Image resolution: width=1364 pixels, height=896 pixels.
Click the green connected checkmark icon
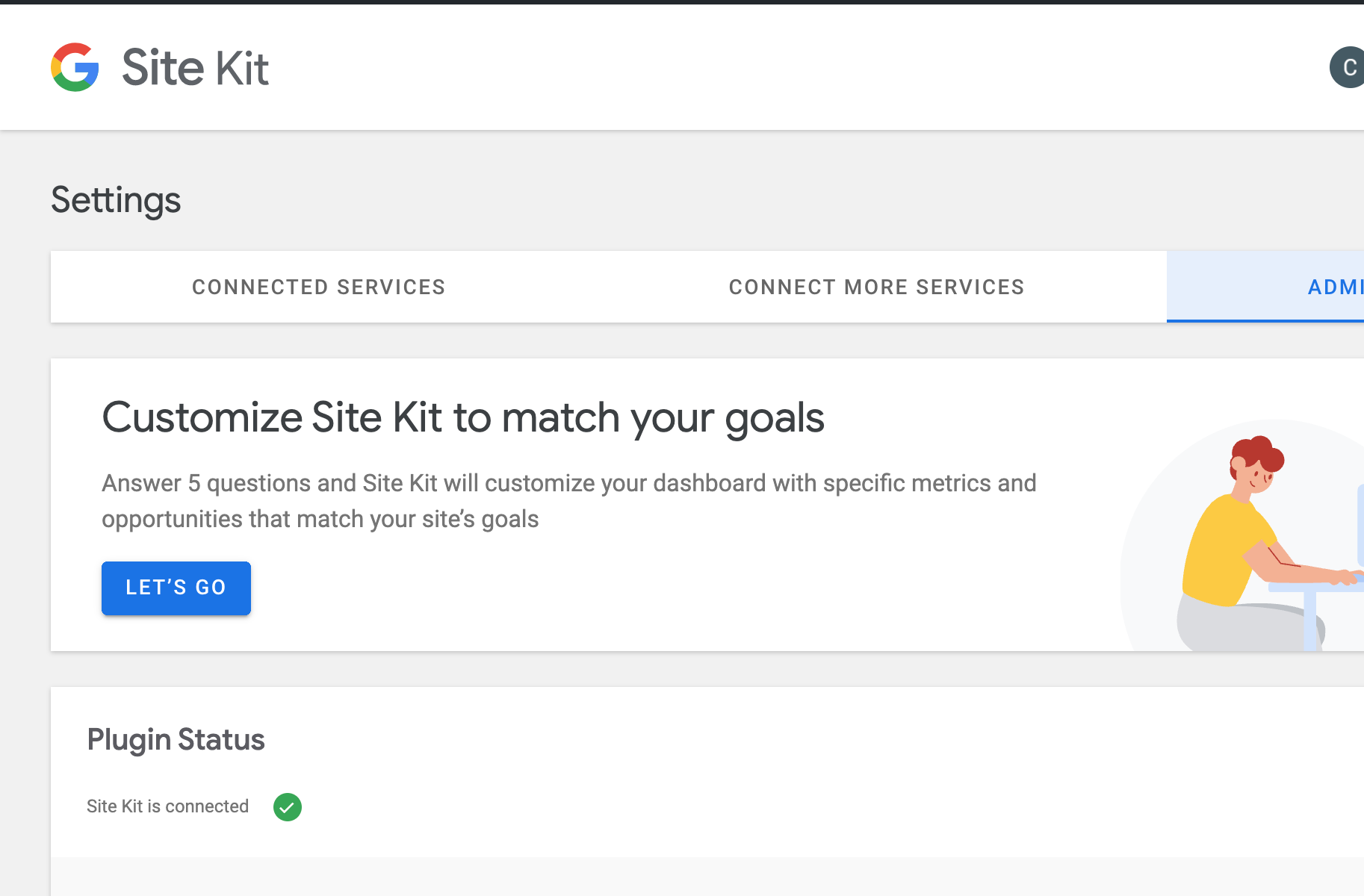(288, 806)
